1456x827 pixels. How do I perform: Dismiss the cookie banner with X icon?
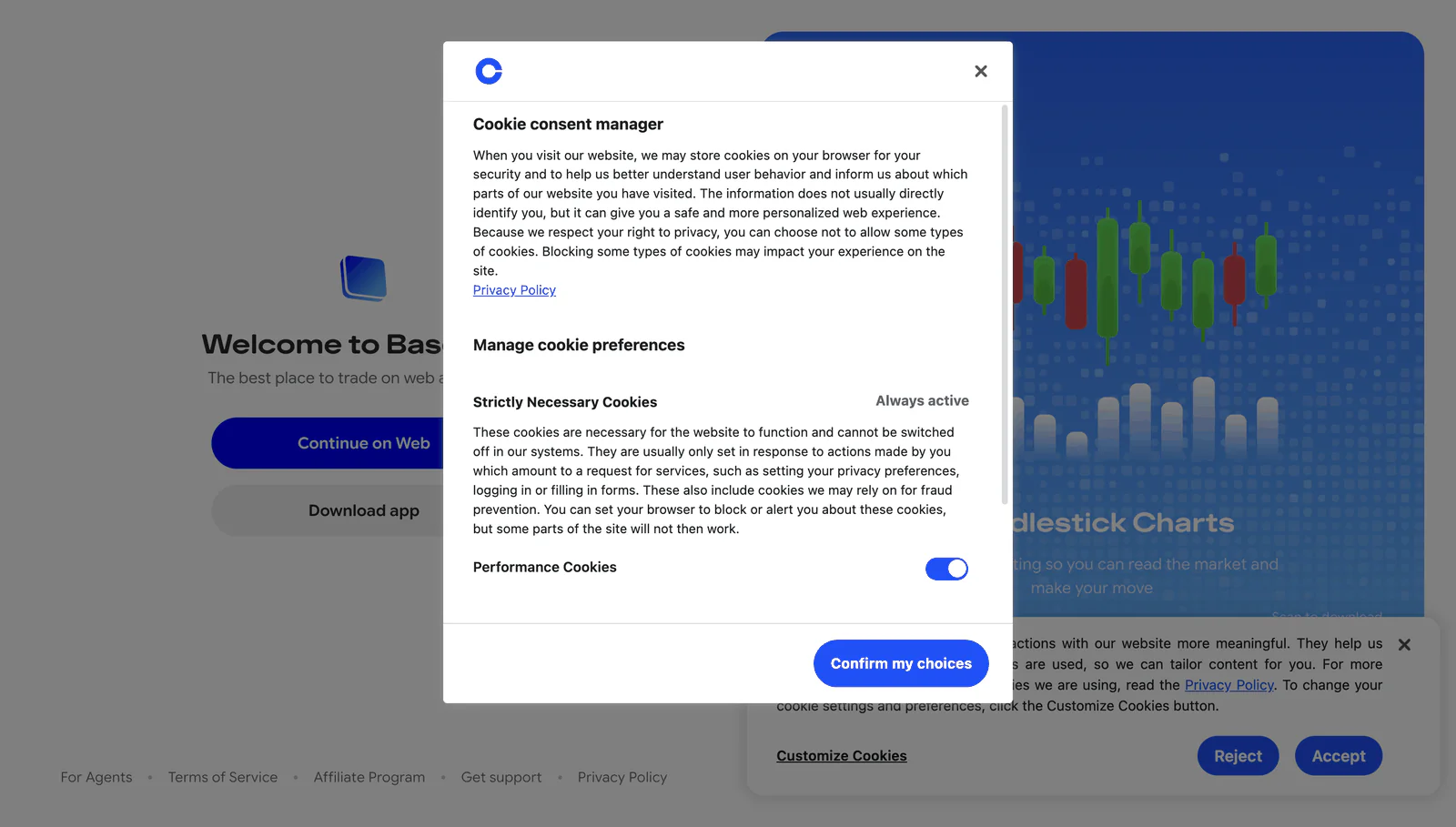tap(1404, 644)
